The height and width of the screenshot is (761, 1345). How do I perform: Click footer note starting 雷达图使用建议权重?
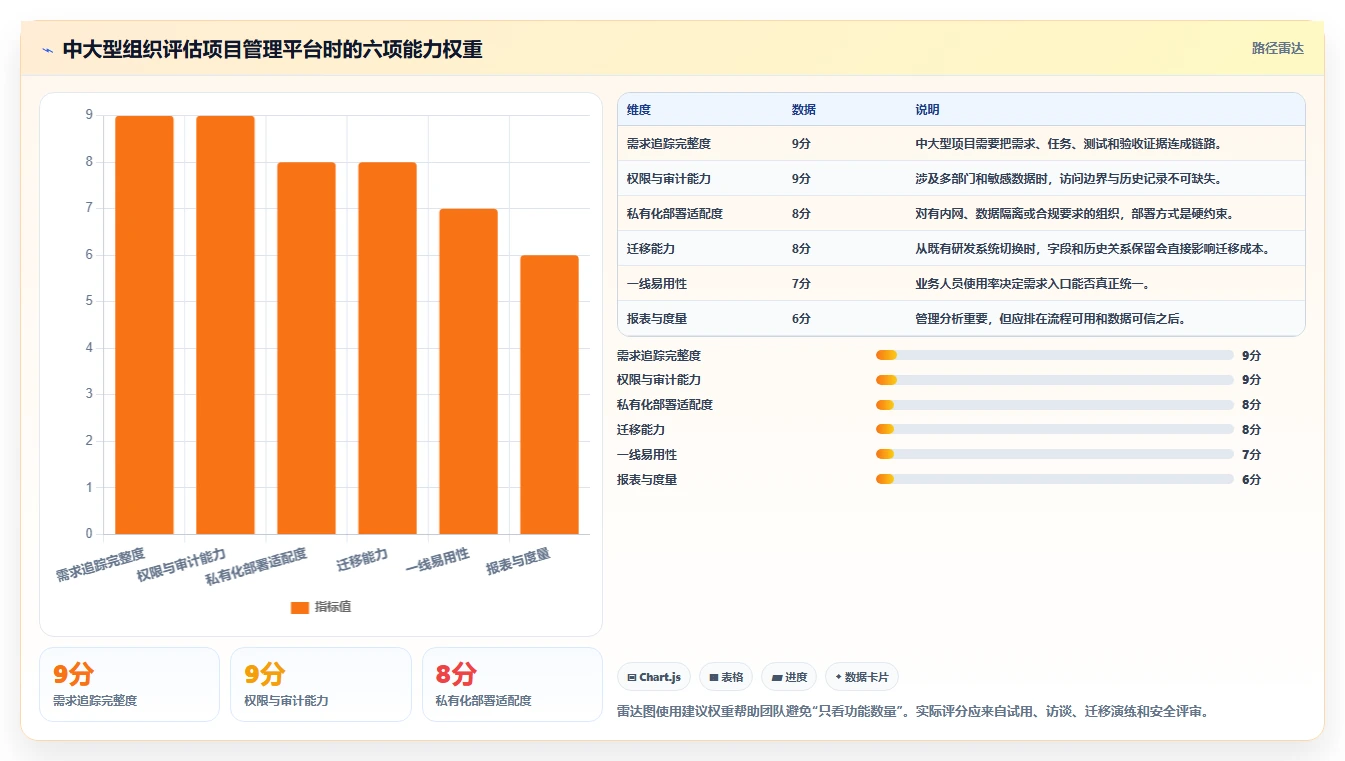[912, 712]
